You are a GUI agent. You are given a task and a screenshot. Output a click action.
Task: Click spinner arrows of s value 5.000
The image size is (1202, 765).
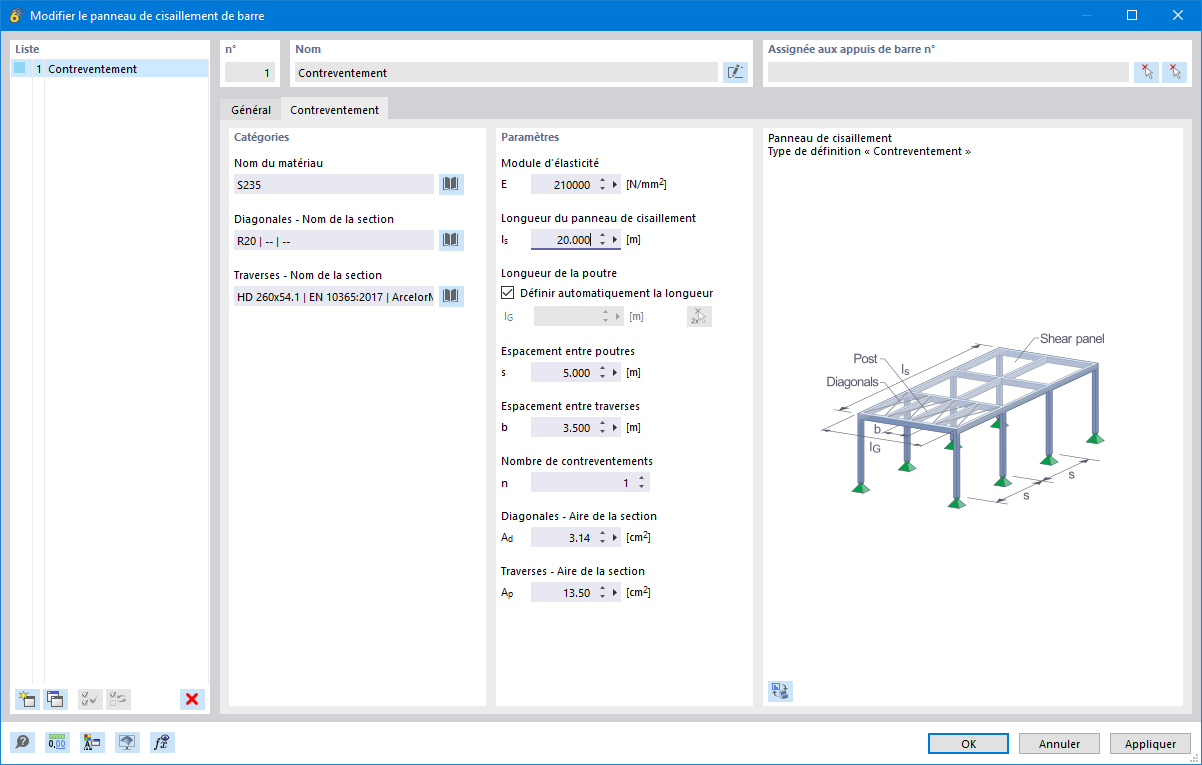click(602, 372)
